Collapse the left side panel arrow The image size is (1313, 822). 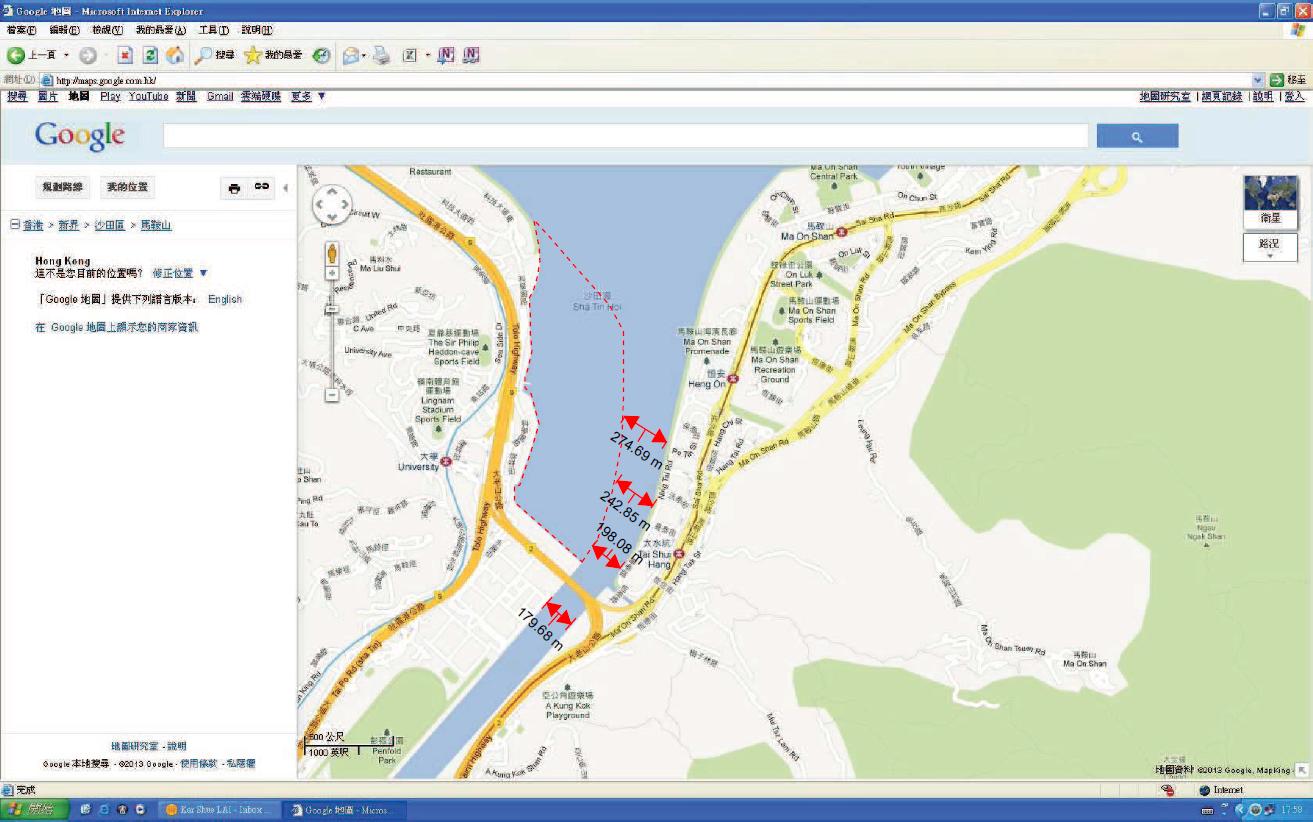[x=285, y=188]
